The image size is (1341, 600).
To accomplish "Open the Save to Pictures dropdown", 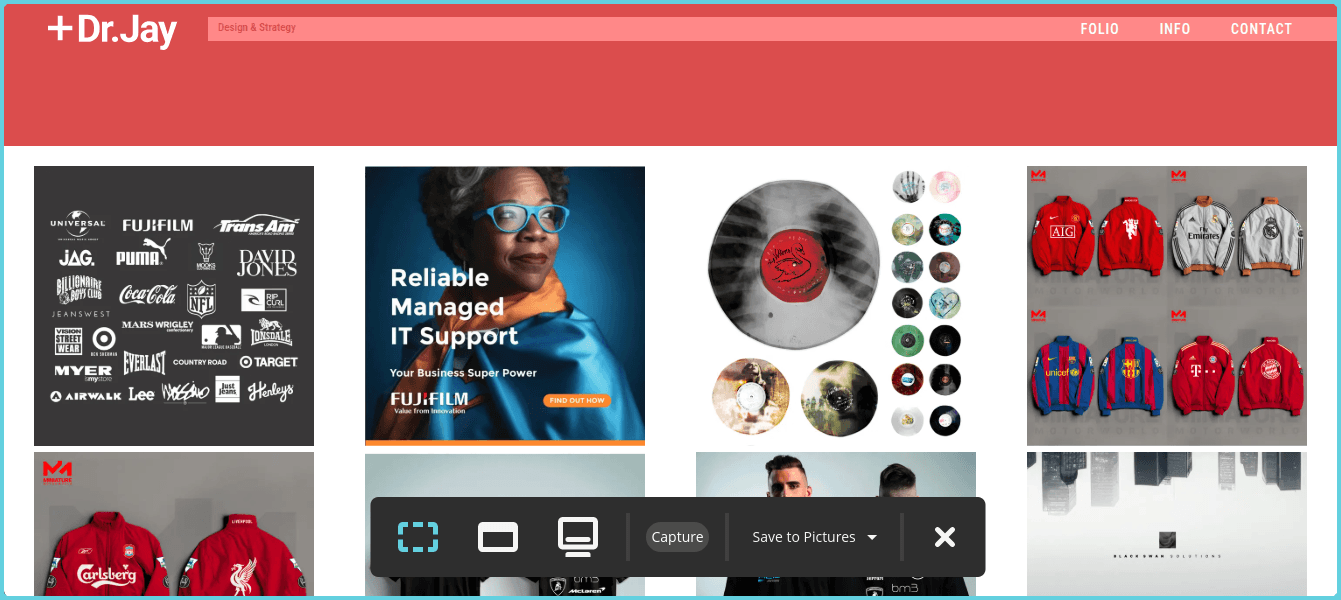I will [x=815, y=537].
